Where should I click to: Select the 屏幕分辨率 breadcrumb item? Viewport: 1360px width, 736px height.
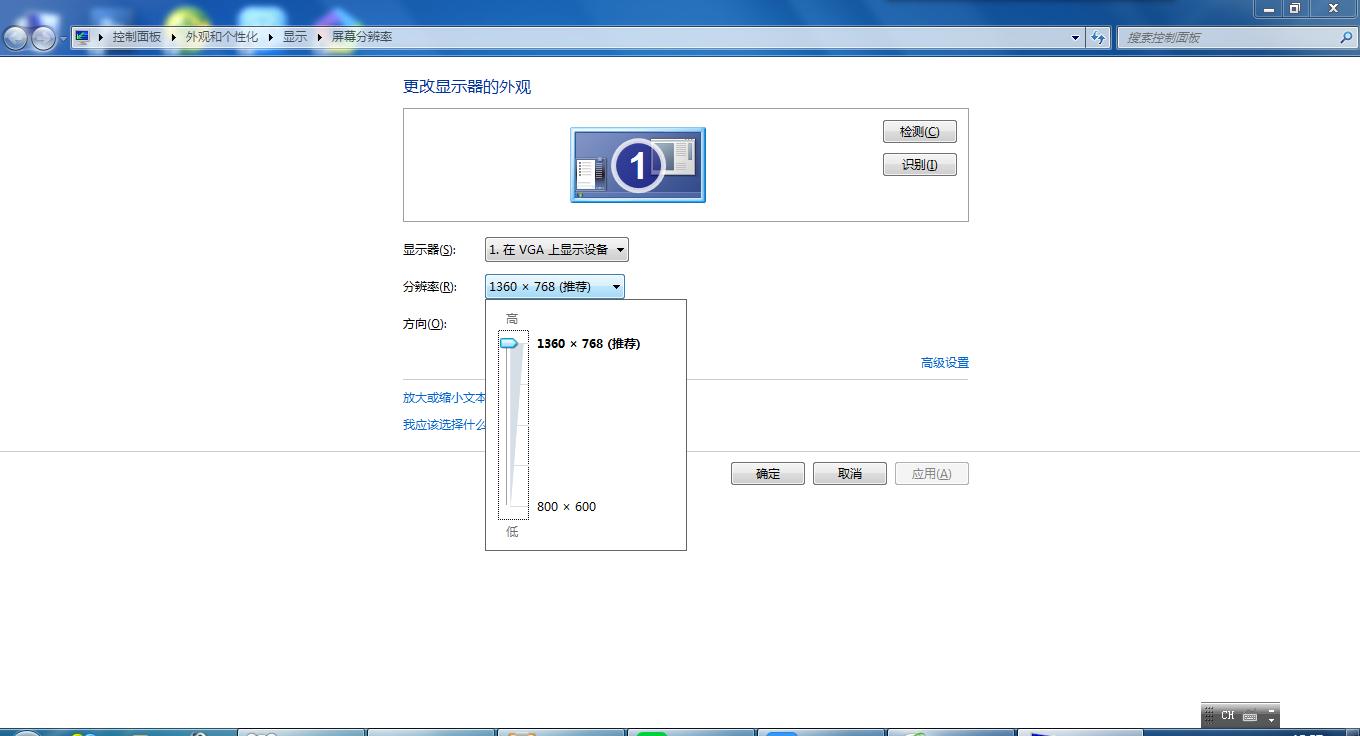(362, 37)
